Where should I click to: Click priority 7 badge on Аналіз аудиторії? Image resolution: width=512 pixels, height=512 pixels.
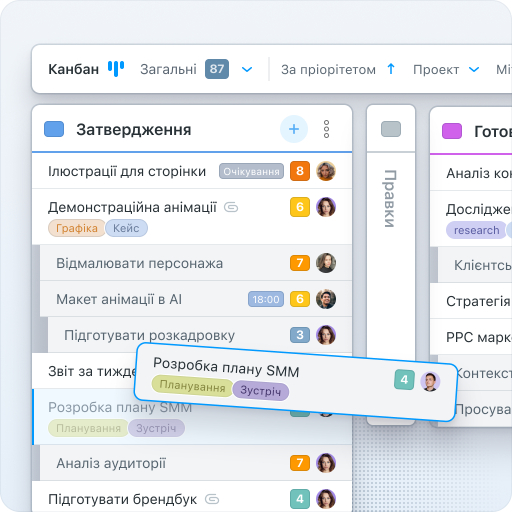pos(300,463)
